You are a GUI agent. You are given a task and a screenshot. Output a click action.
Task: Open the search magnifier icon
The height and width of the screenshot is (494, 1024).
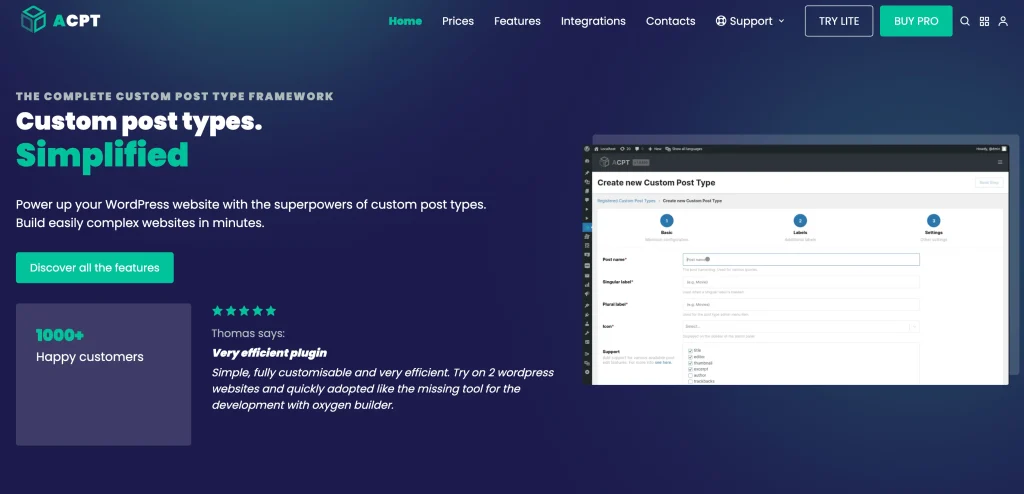point(965,21)
